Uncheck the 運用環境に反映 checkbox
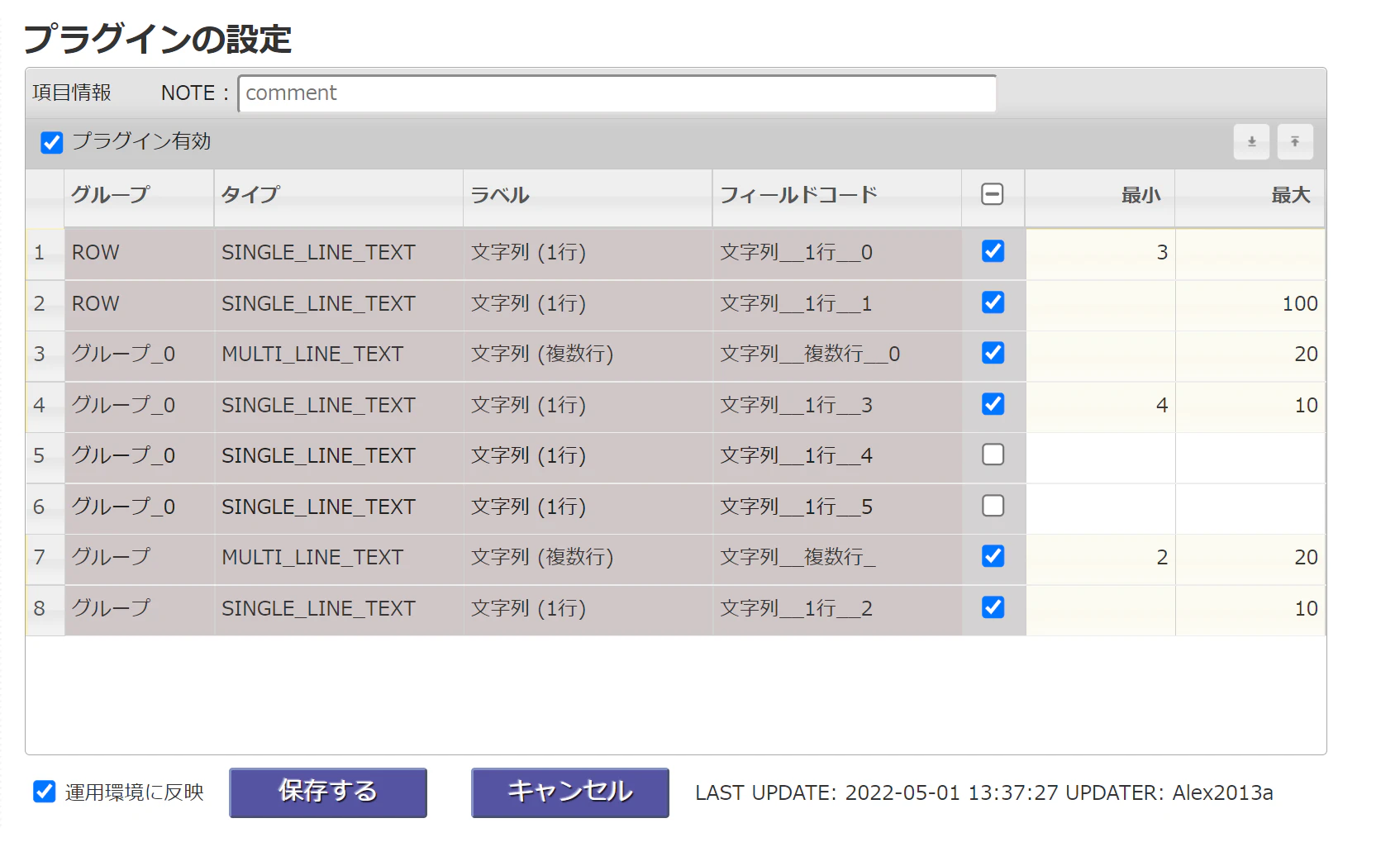 point(45,792)
